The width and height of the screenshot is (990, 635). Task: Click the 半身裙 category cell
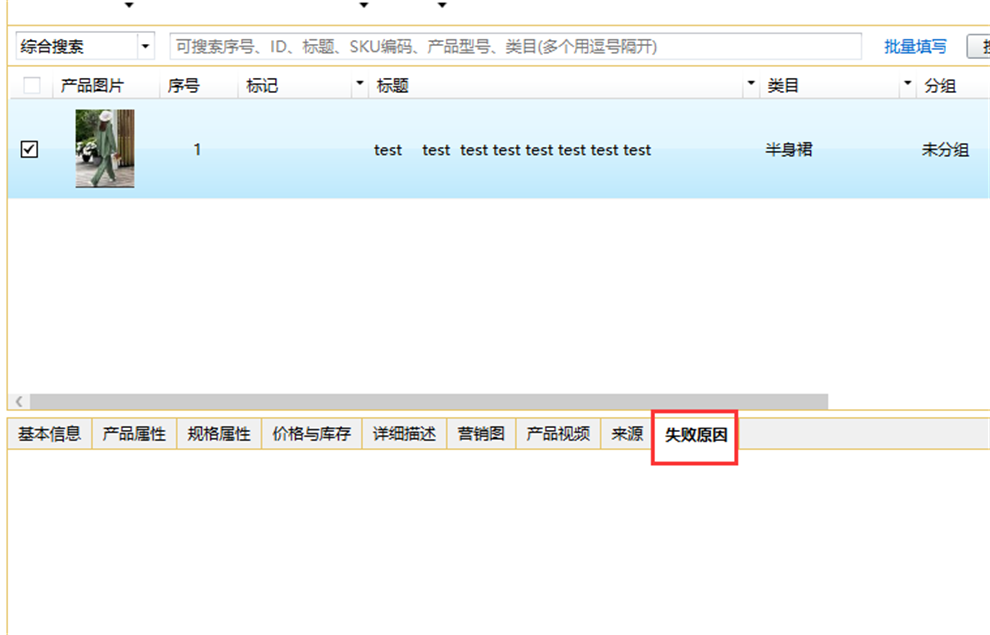coord(789,150)
